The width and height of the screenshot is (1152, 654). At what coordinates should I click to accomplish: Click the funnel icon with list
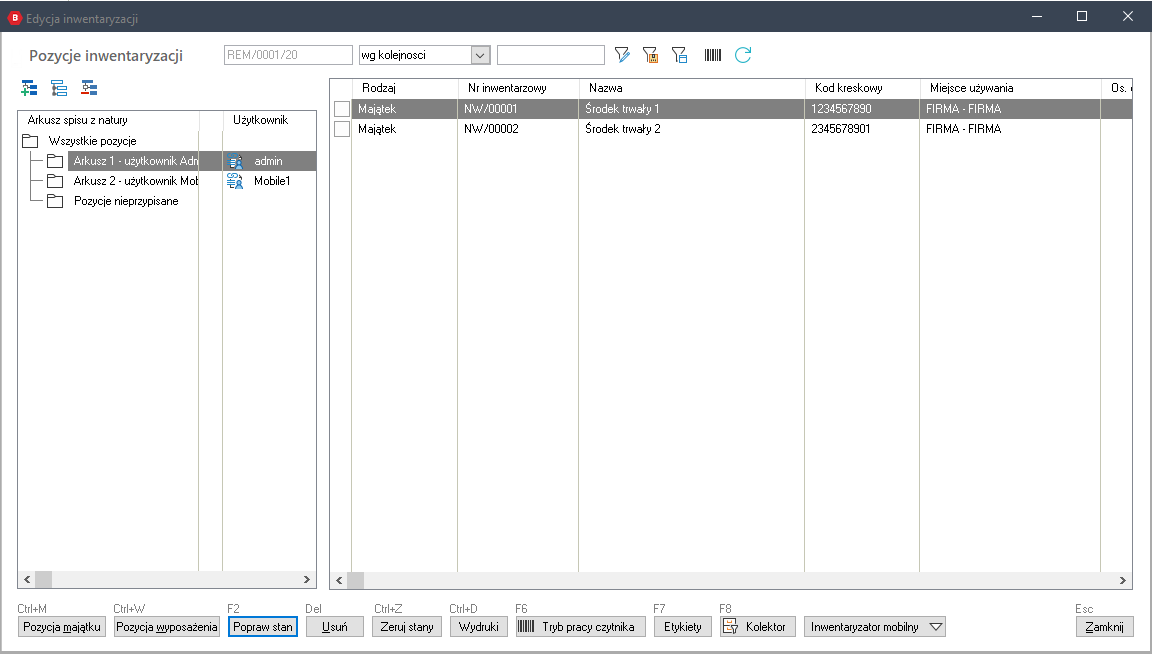coord(680,55)
